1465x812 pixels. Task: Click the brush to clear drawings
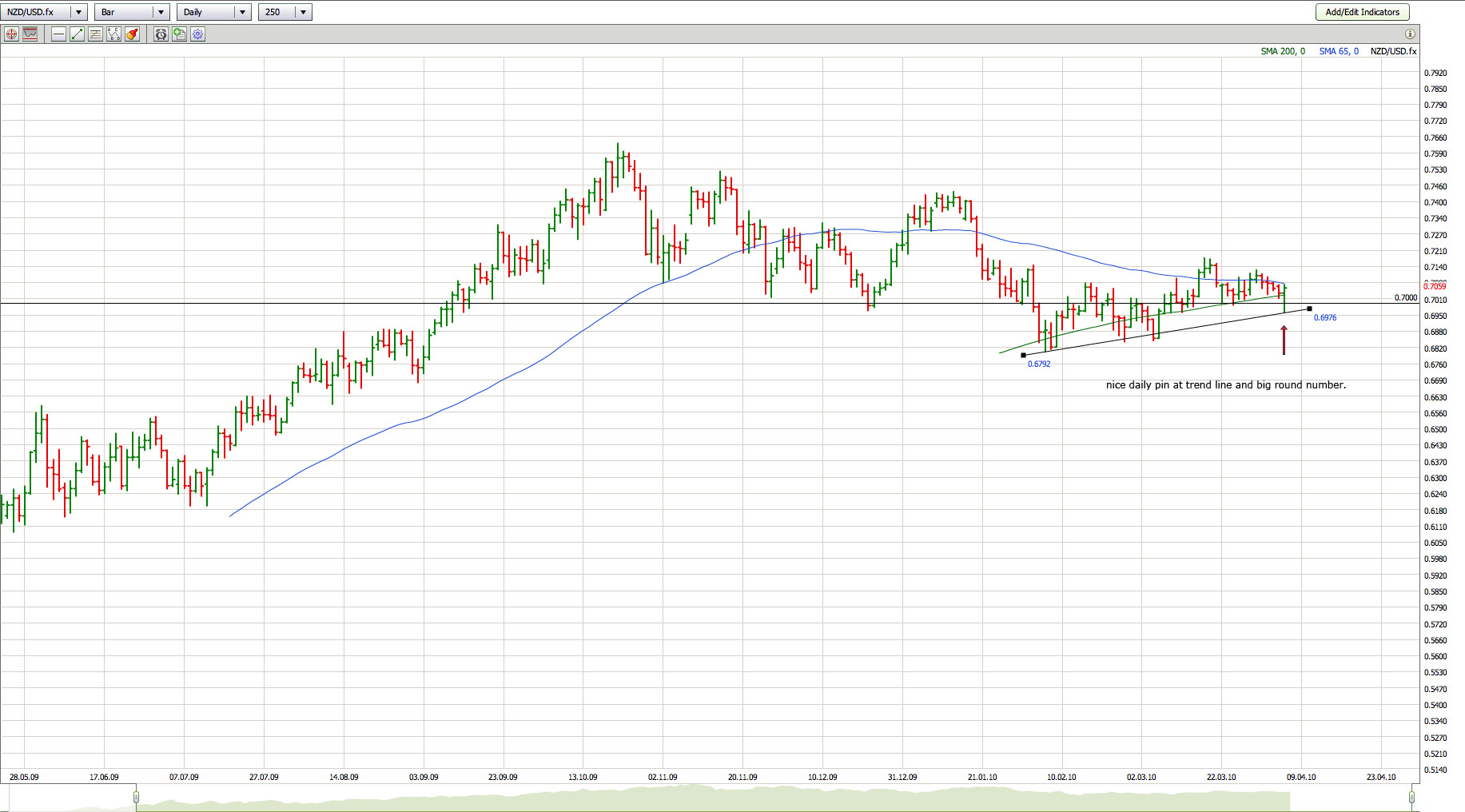tap(132, 34)
